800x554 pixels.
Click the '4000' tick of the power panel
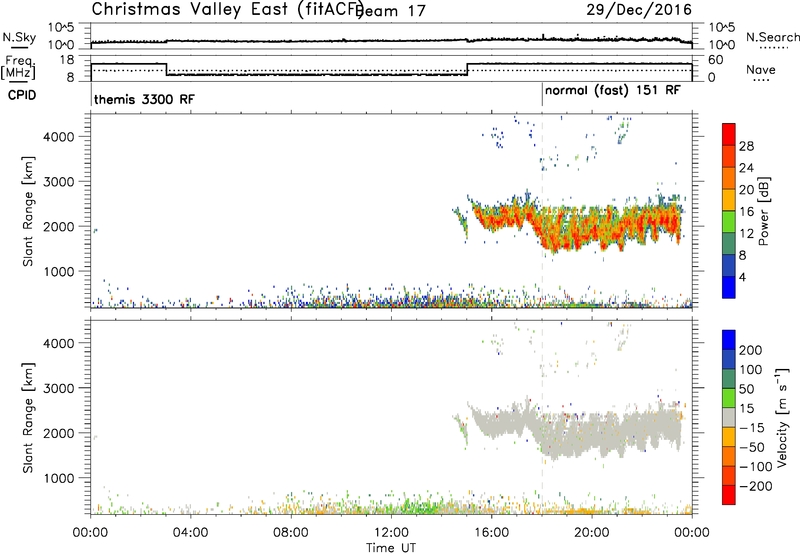click(59, 137)
